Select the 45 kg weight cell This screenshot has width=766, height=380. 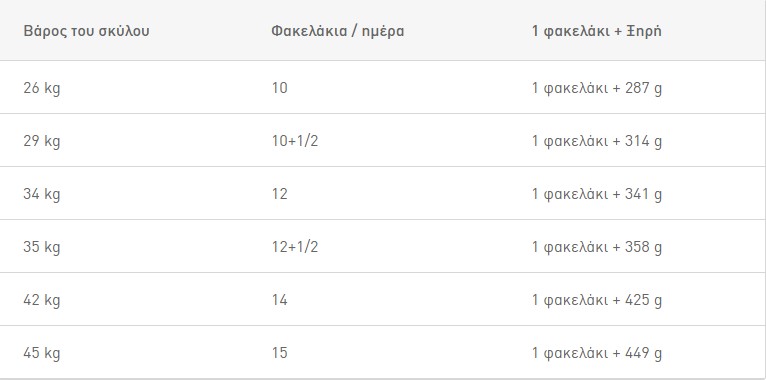[42, 353]
